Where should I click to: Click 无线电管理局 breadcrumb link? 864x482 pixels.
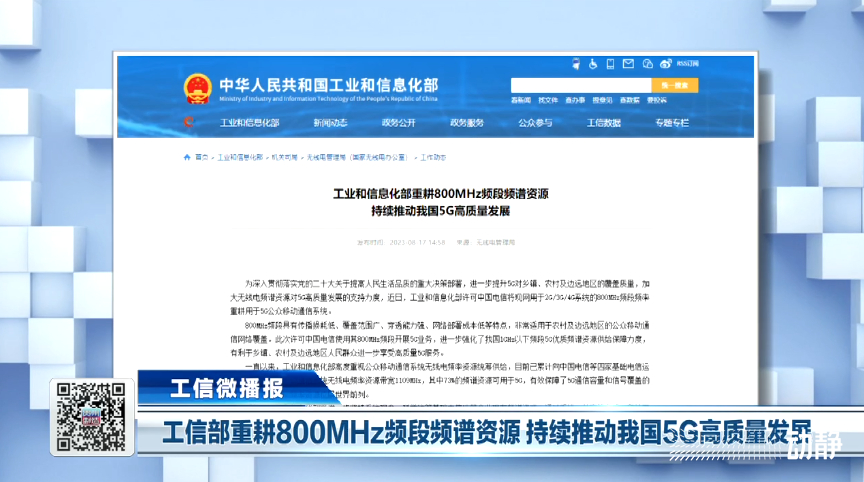click(x=357, y=158)
